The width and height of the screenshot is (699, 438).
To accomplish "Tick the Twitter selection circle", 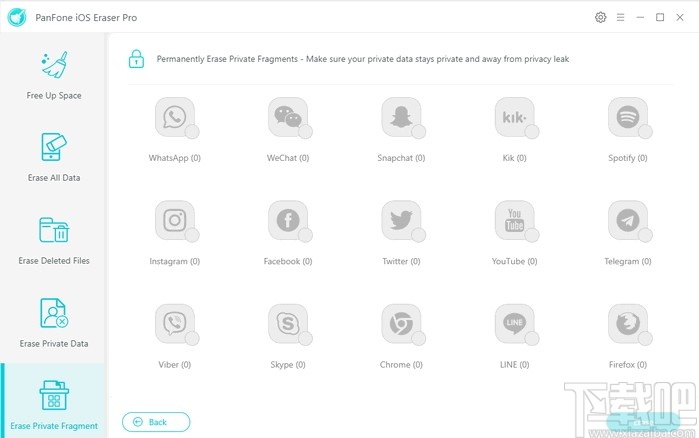I will coord(419,235).
